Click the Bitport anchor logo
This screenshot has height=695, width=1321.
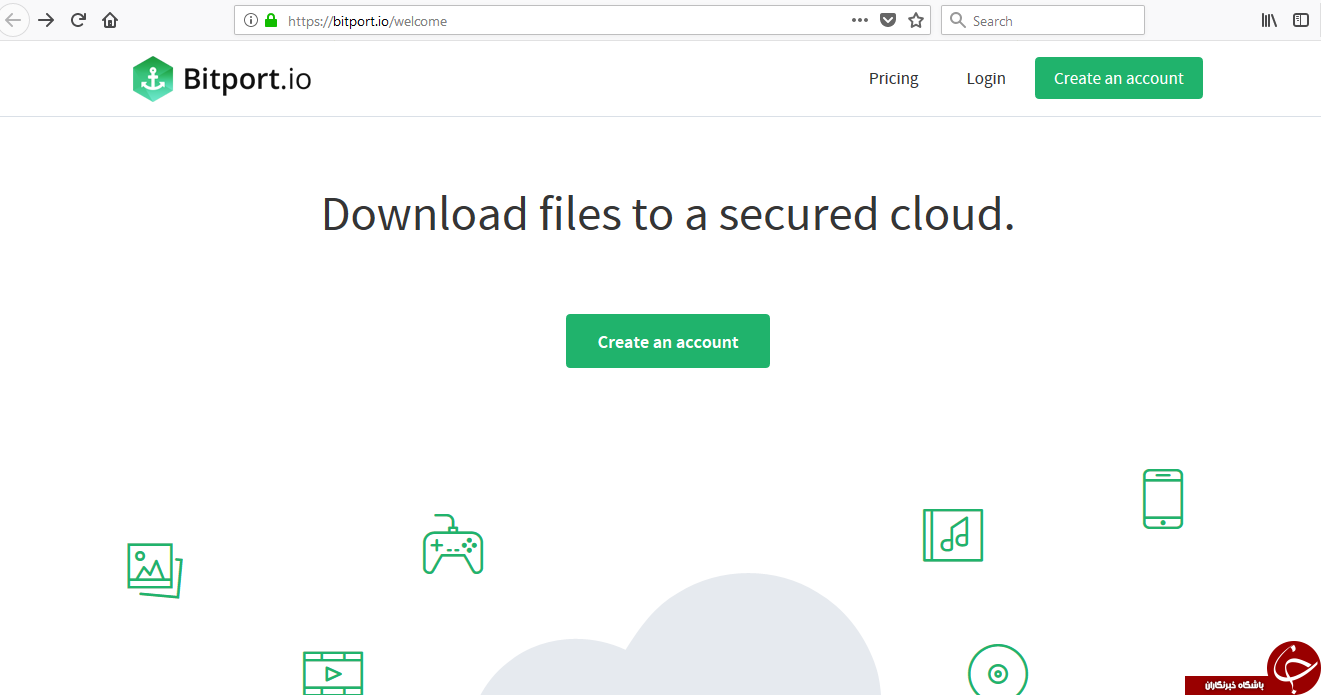(x=153, y=79)
